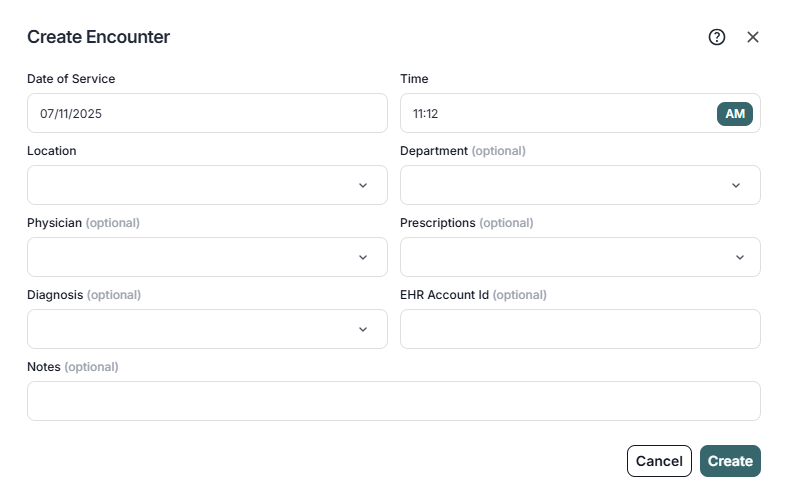Focus the Time field showing 11:12
This screenshot has width=786, height=504.
555,114
